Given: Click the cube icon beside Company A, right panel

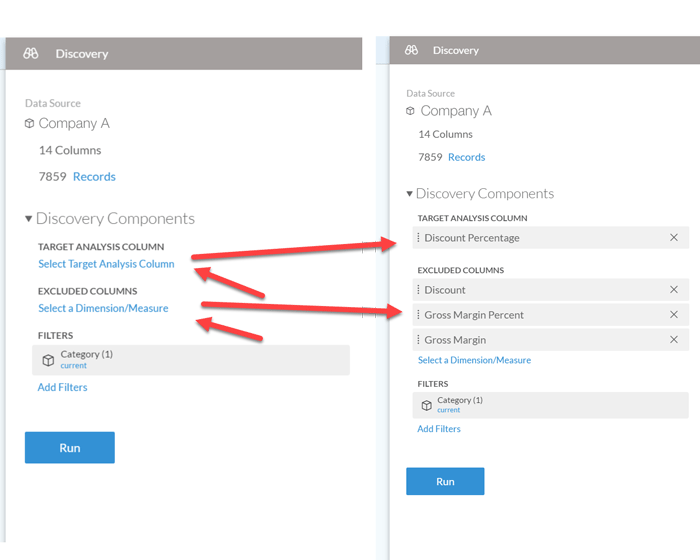Looking at the screenshot, I should 410,111.
